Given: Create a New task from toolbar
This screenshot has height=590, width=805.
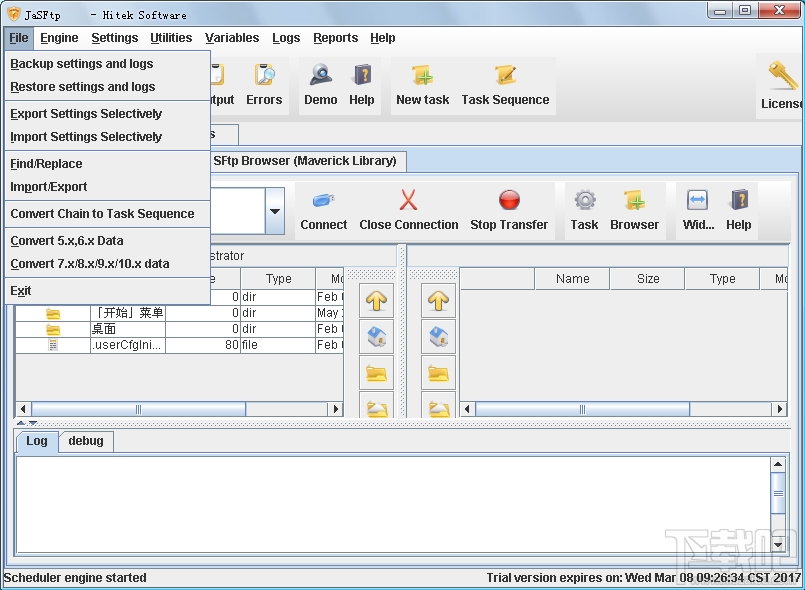Looking at the screenshot, I should pyautogui.click(x=423, y=85).
